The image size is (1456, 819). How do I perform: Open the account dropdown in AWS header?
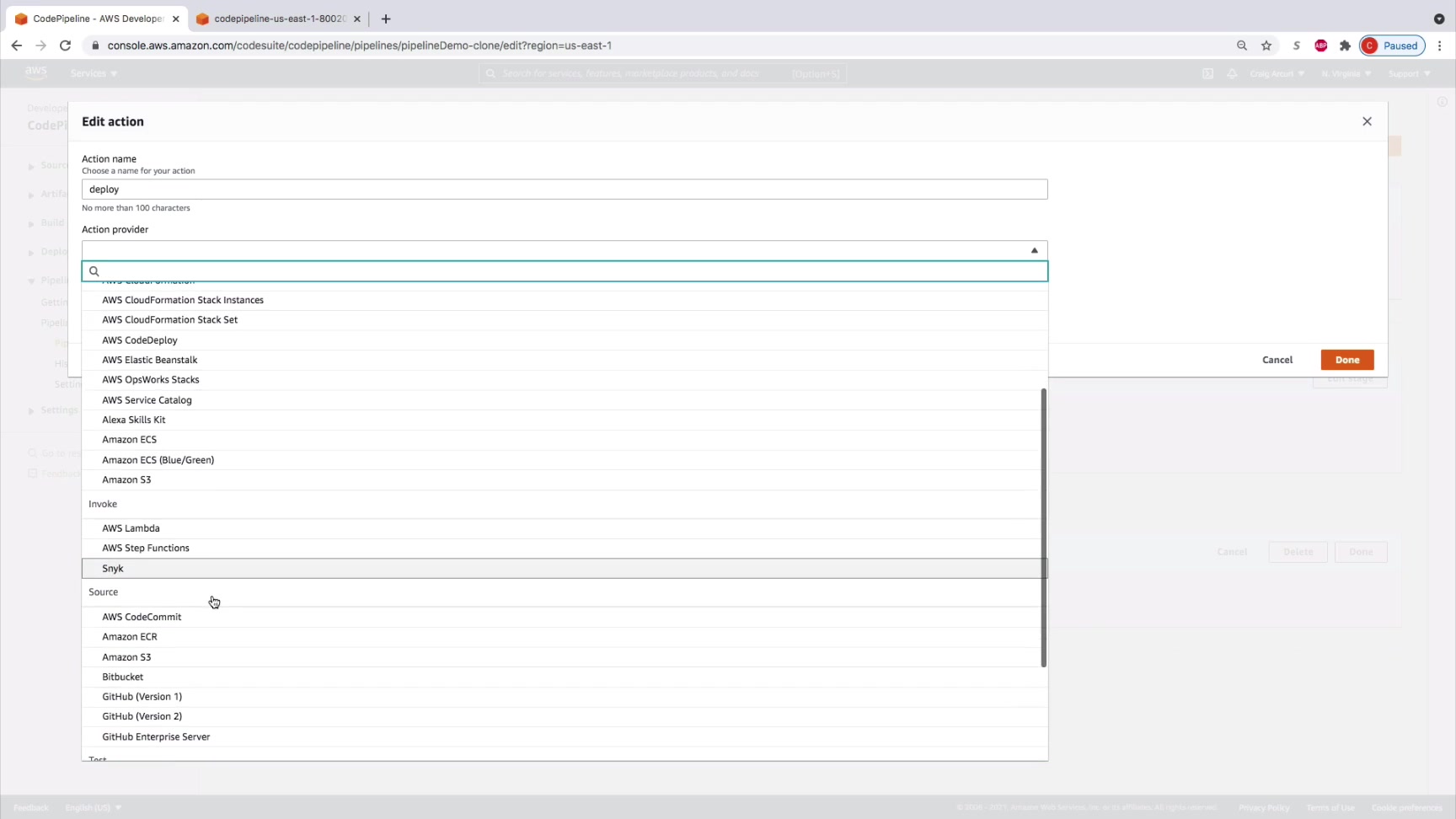[1277, 73]
